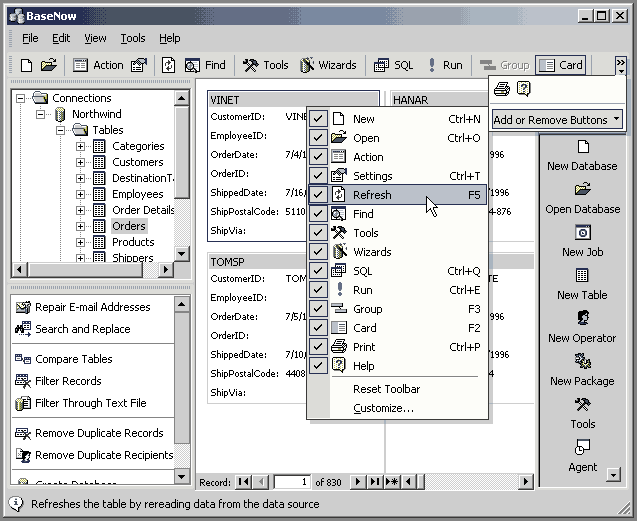Uncheck the Open button checkbox

(318, 138)
